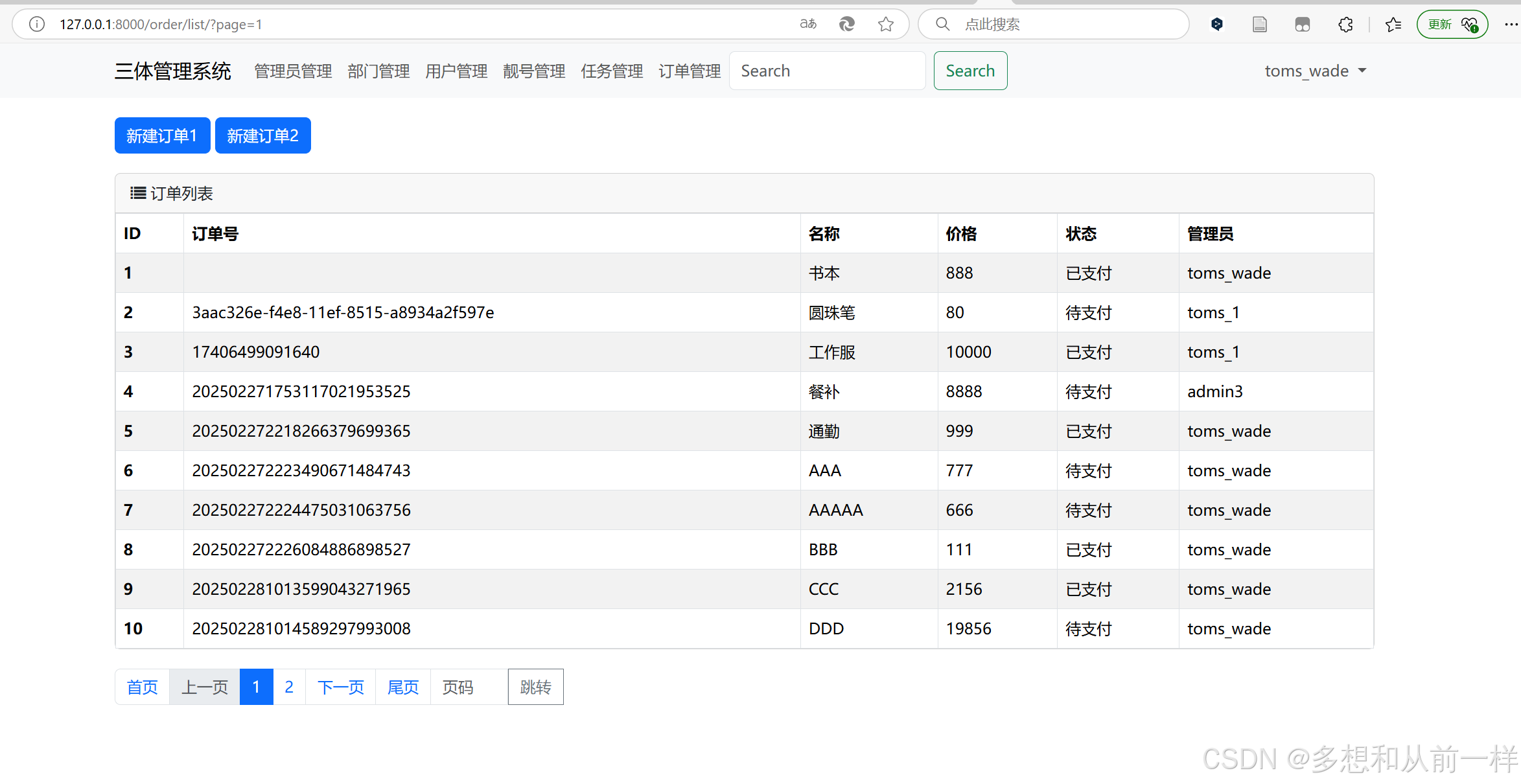The width and height of the screenshot is (1521, 784).
Task: Open the browser three-dot menu
Action: coord(1511,25)
